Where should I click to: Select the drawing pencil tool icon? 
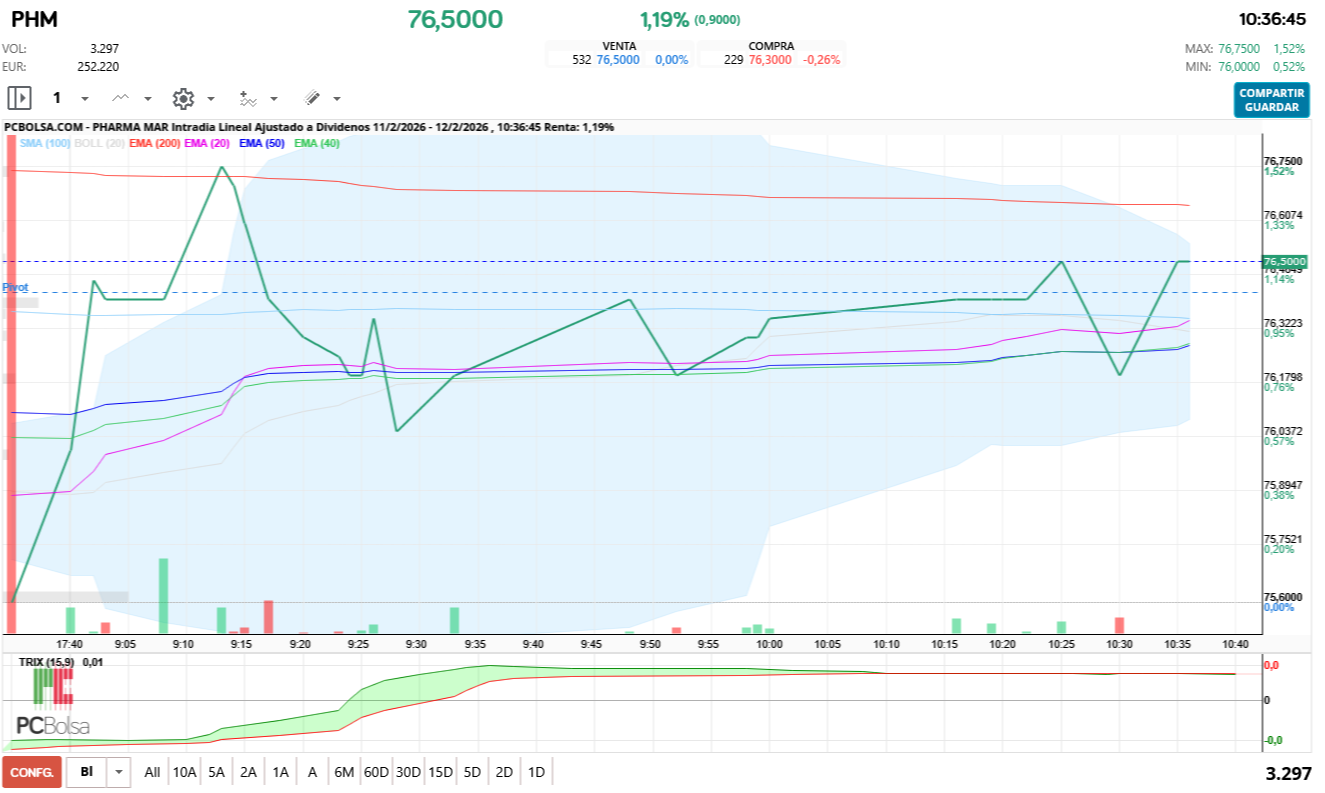(x=311, y=98)
